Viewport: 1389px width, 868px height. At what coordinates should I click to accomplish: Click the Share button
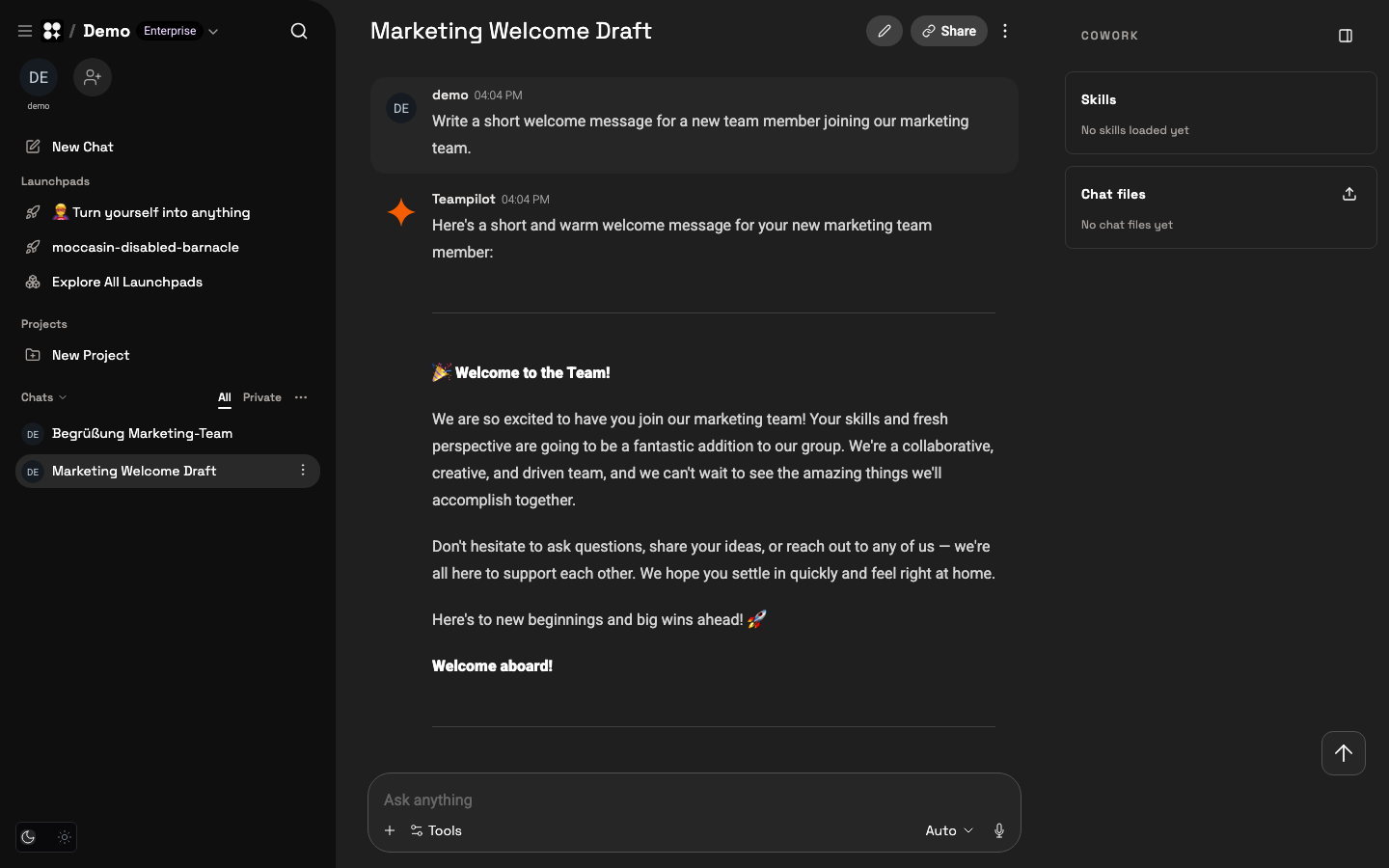[949, 31]
